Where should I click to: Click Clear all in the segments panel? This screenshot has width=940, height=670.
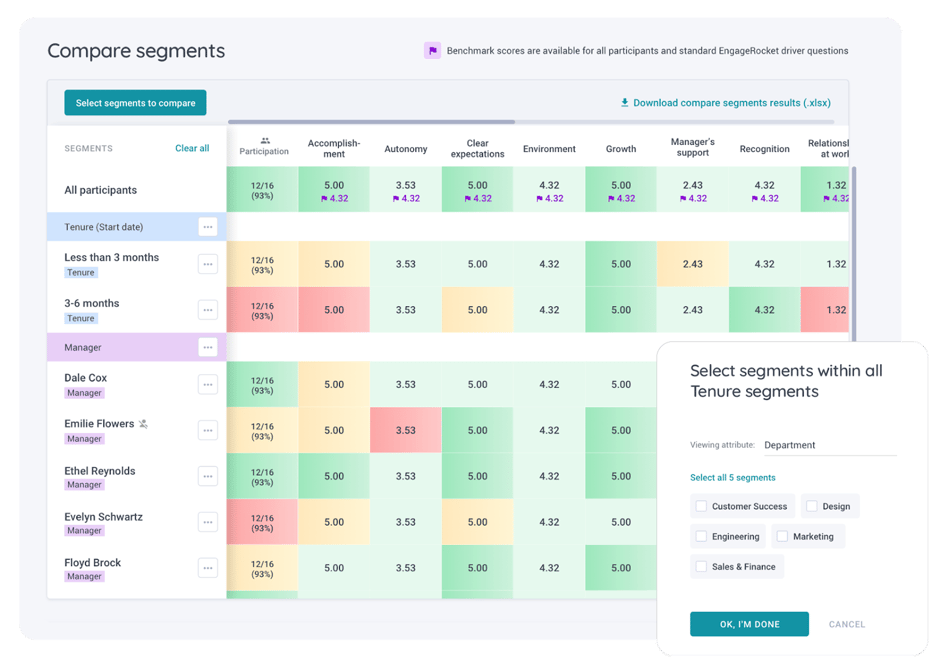tap(192, 147)
